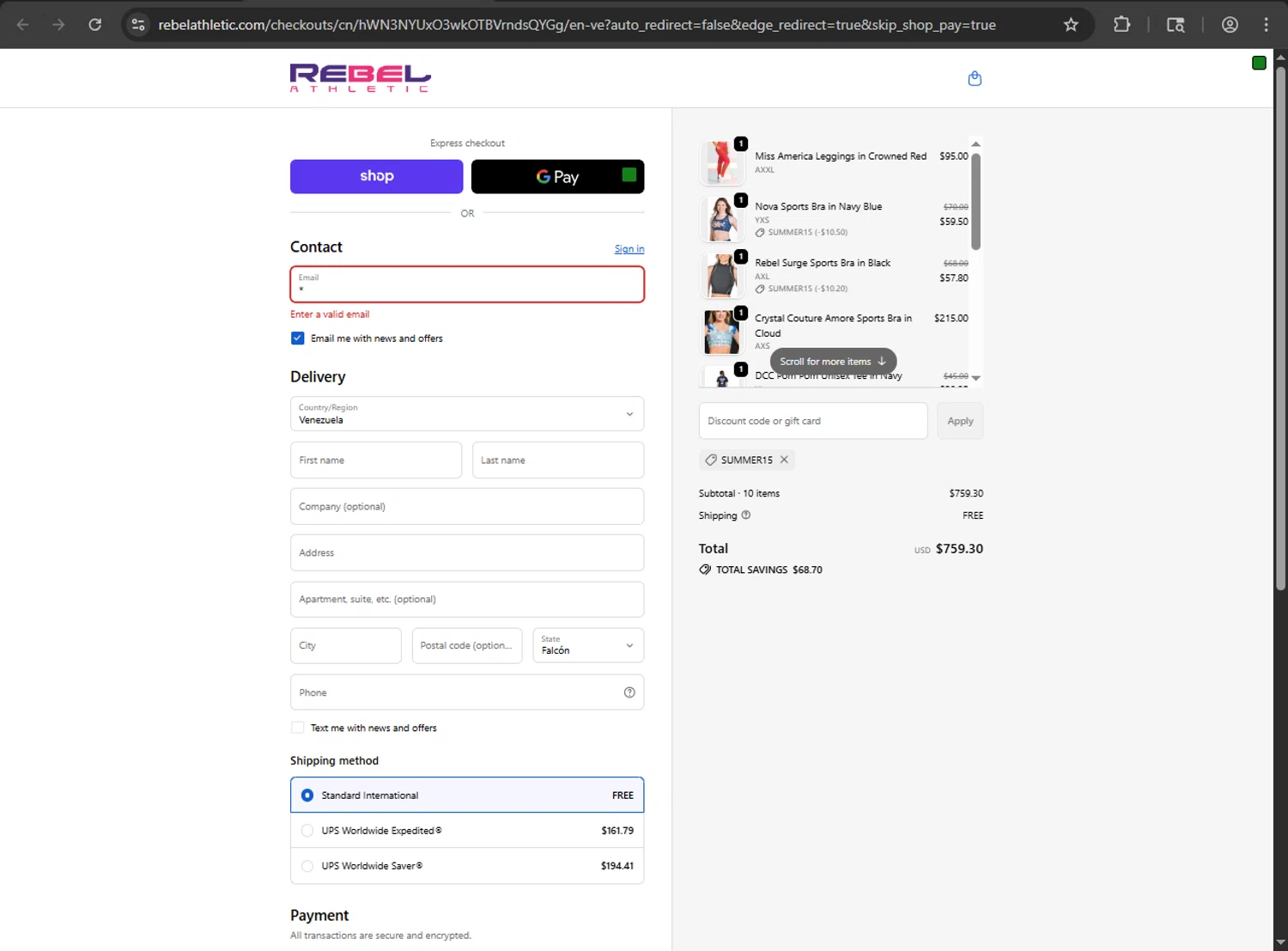This screenshot has height=951, width=1288.
Task: Focus the Last name field
Action: [558, 460]
